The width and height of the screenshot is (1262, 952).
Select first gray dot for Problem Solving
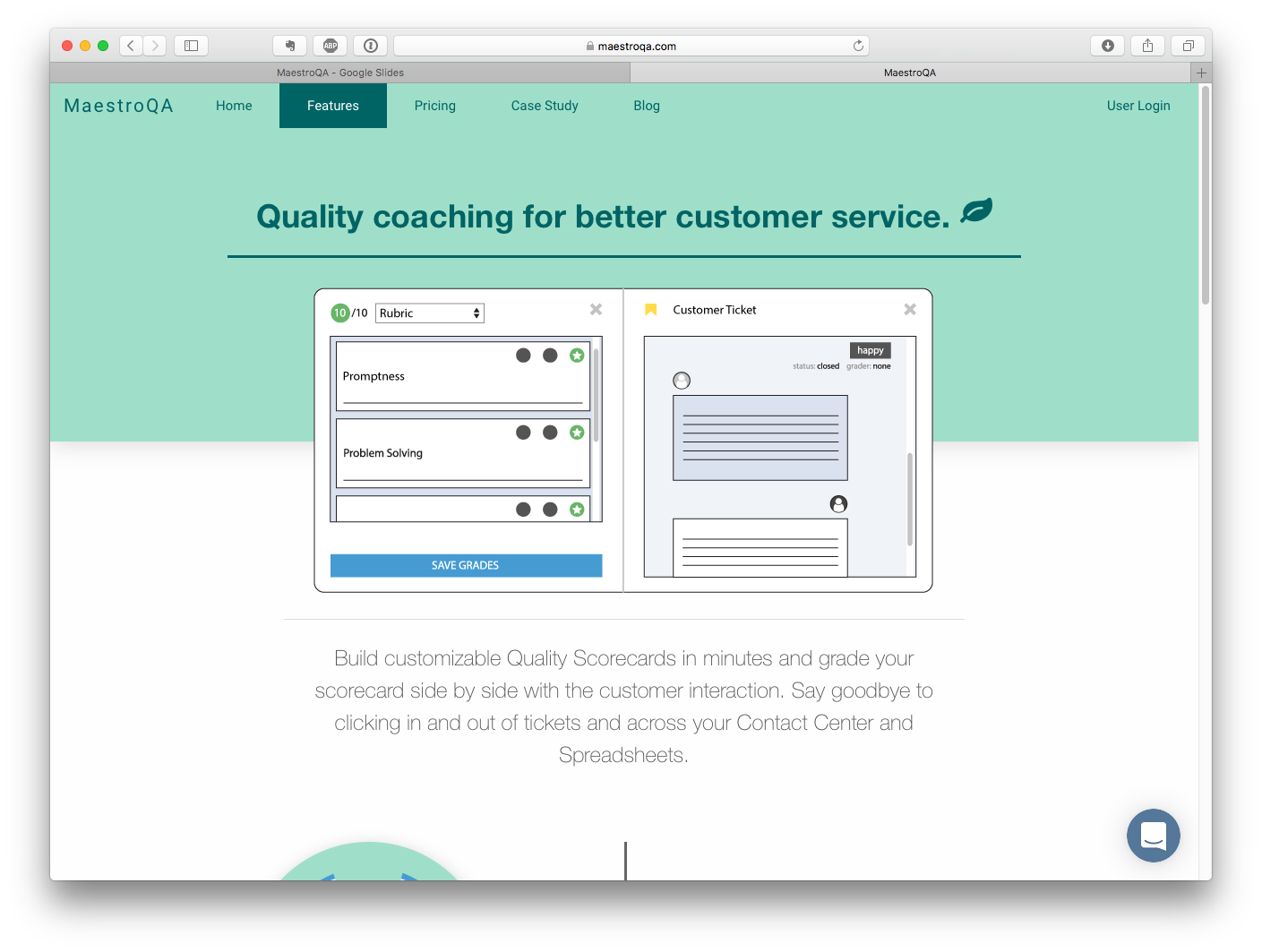[523, 433]
